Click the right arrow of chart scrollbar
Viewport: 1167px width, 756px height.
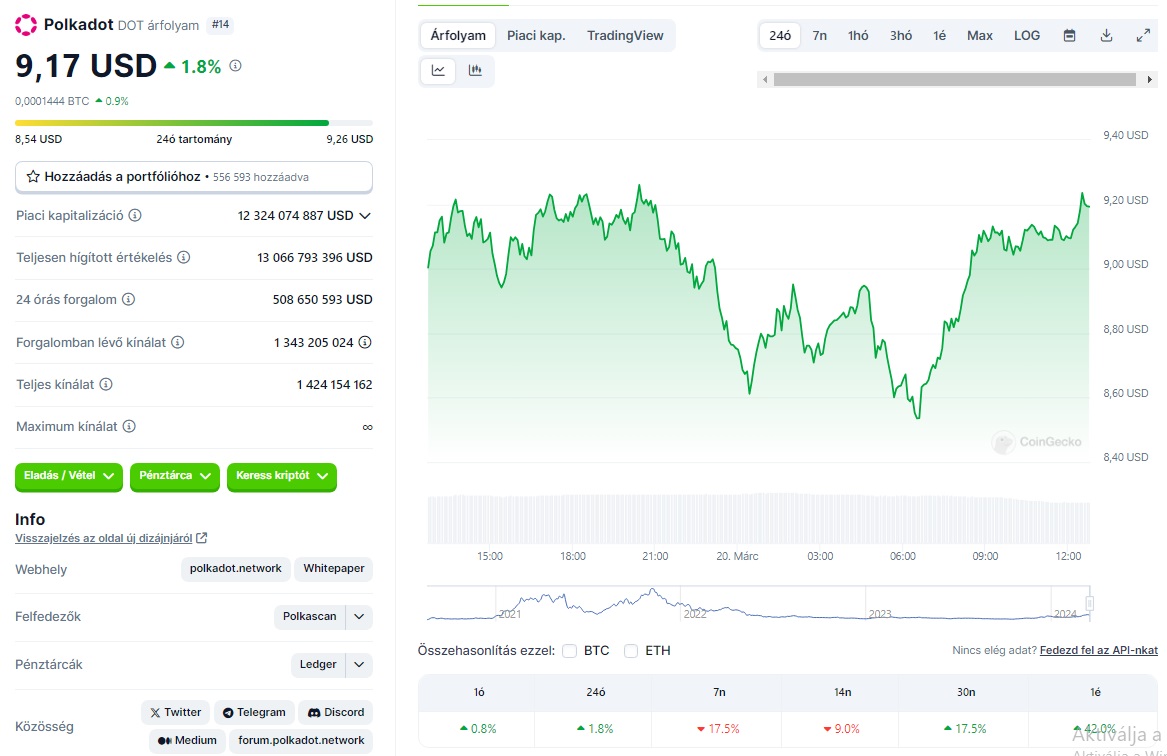point(1150,80)
